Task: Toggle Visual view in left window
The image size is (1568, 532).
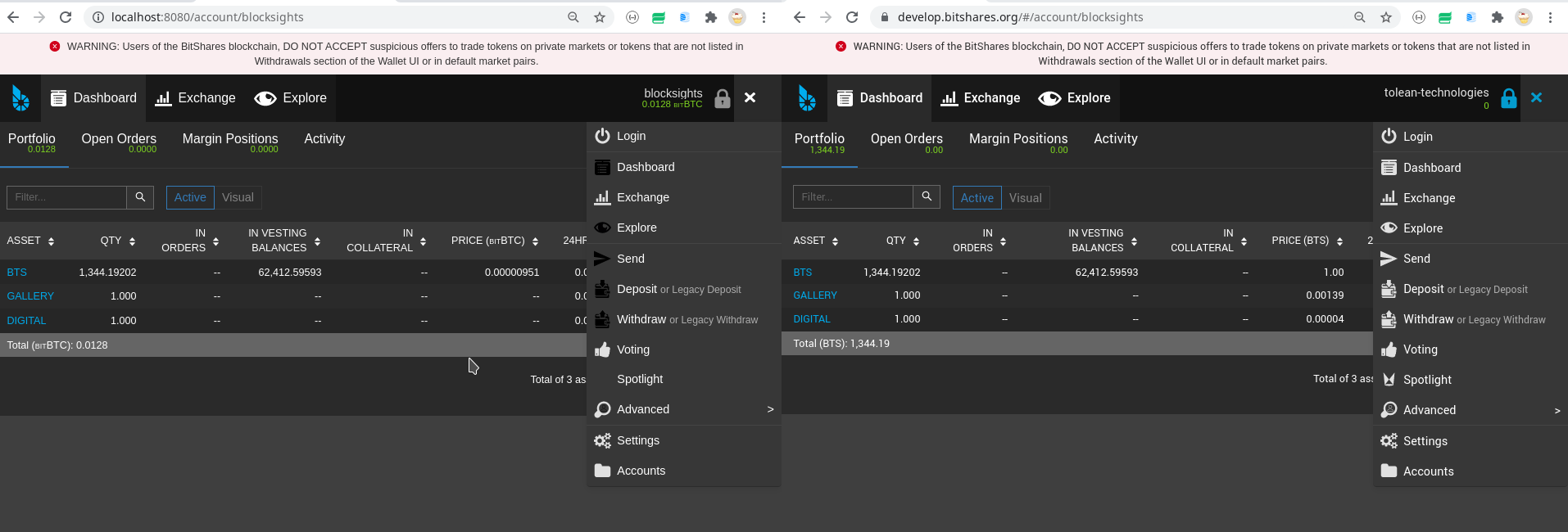Action: click(x=238, y=197)
